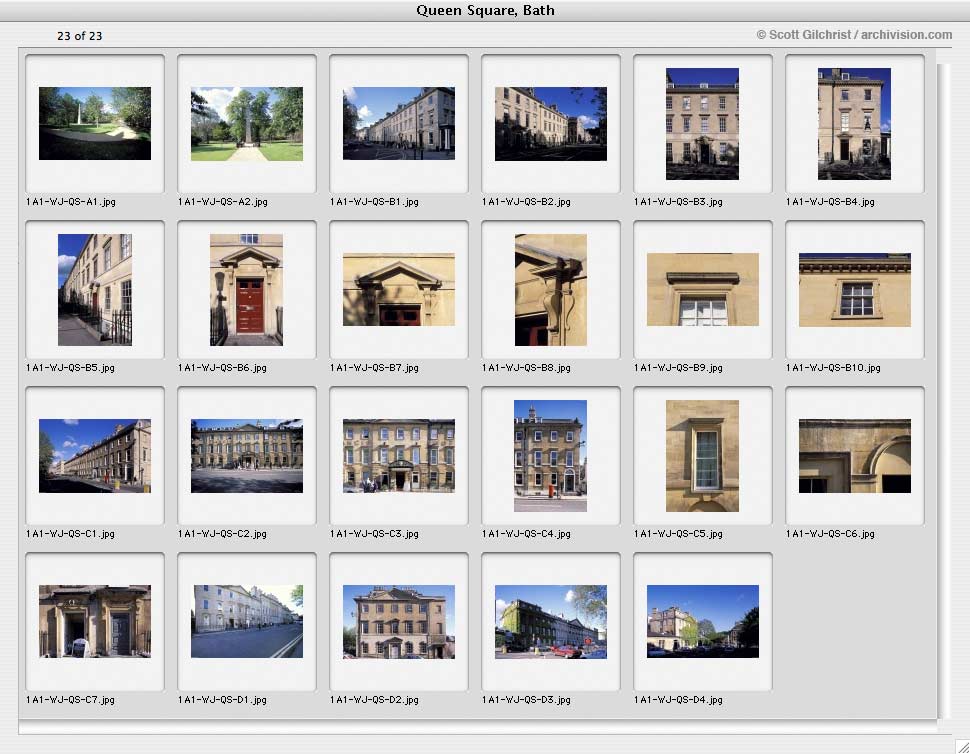Open the 1A1-WJ-QS-C1.jpg thumbnail
Screen dimensions: 970x754
click(x=95, y=456)
